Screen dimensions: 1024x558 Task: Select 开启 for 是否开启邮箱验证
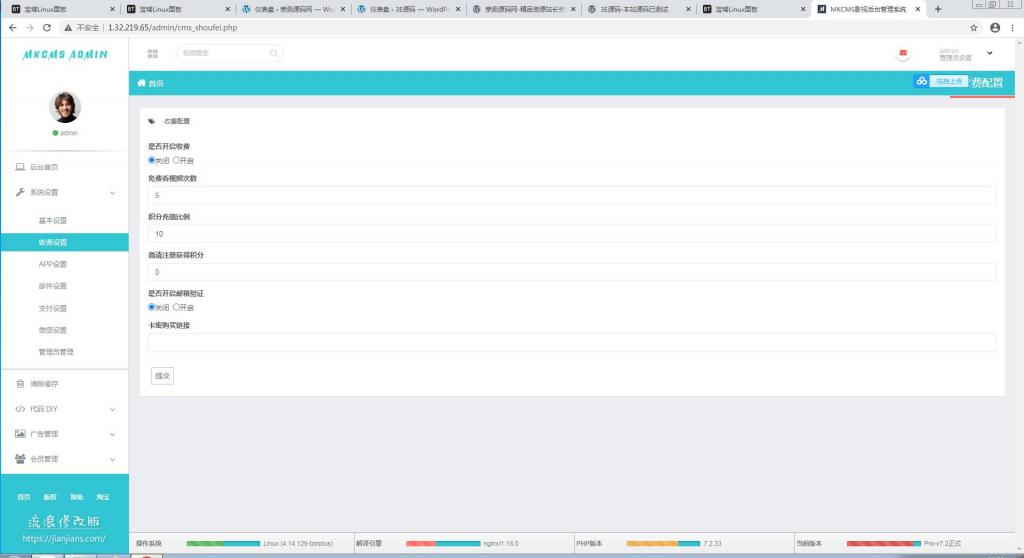177,307
